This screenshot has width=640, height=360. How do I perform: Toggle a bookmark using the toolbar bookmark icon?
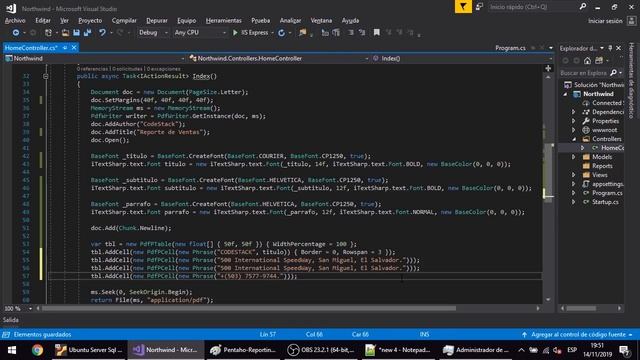point(376,33)
